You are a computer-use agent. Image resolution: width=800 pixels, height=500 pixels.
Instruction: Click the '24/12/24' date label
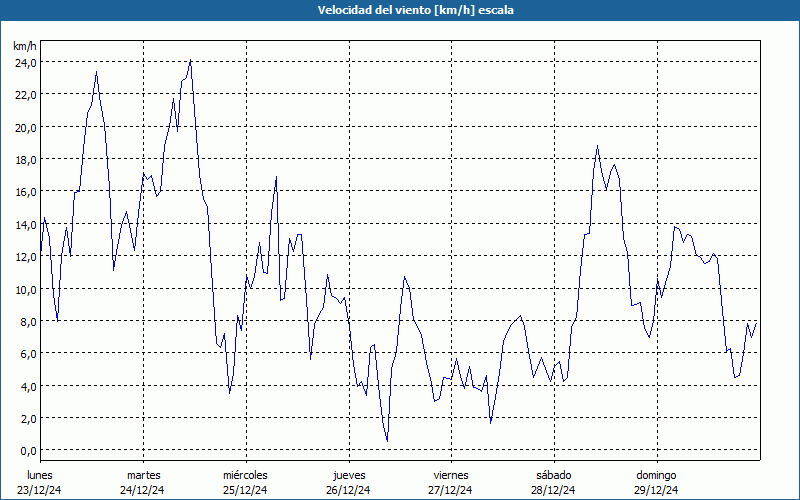[142, 490]
